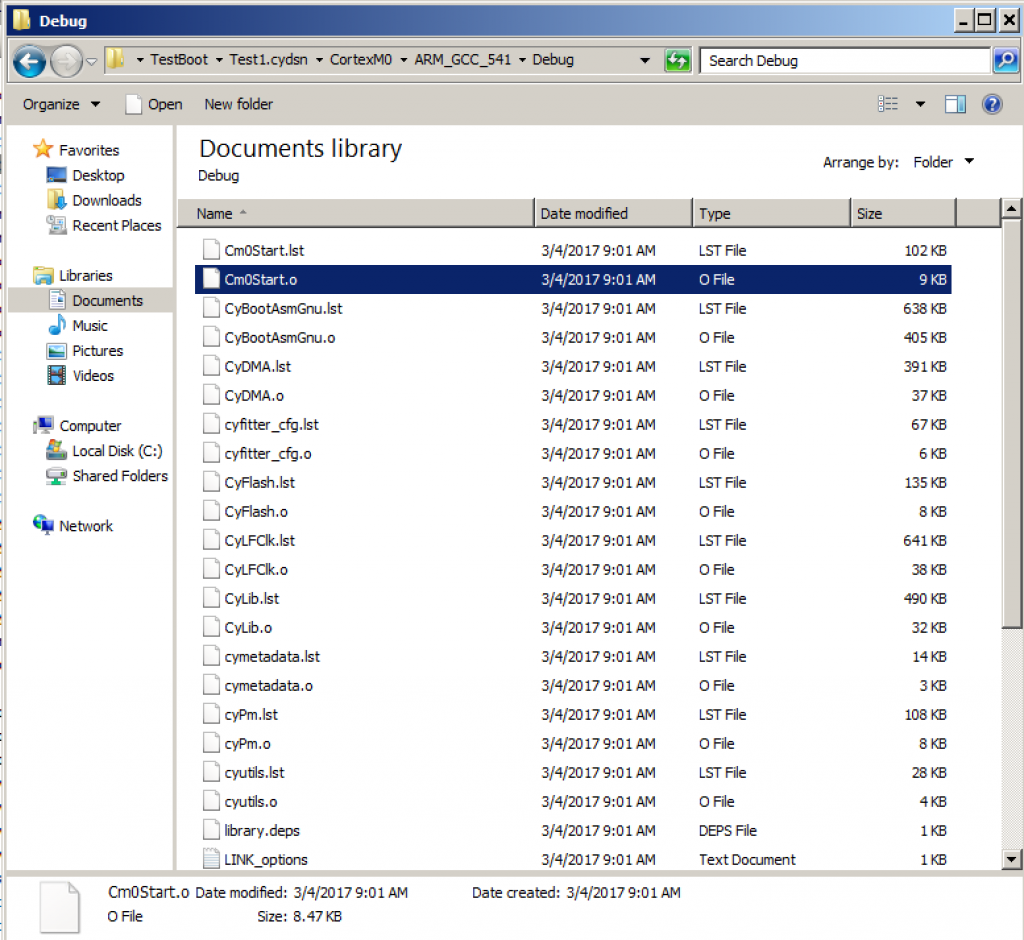Select the Music library icon
Viewport: 1024px width, 940px height.
[57, 326]
